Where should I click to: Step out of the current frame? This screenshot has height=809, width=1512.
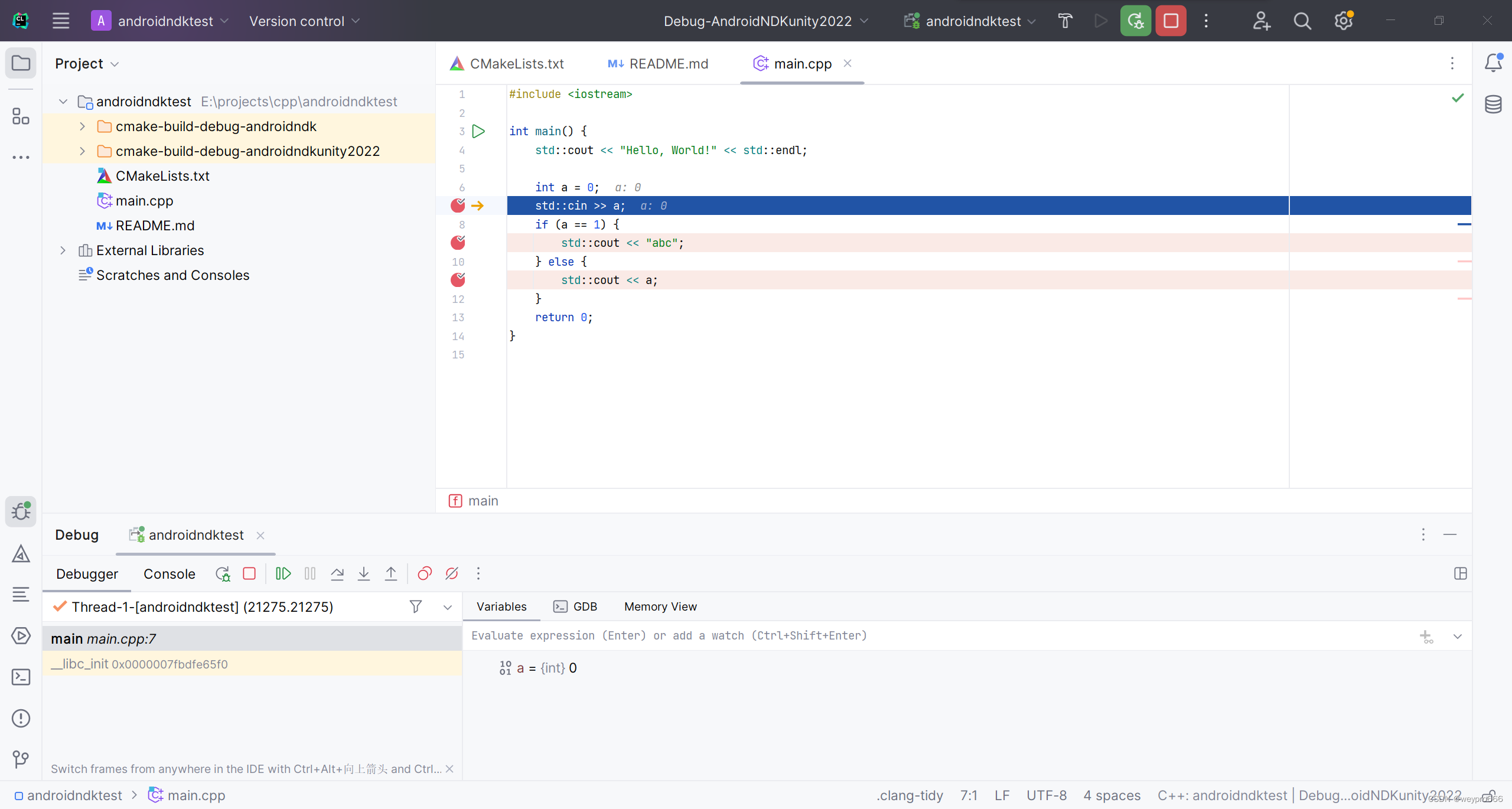[x=391, y=573]
